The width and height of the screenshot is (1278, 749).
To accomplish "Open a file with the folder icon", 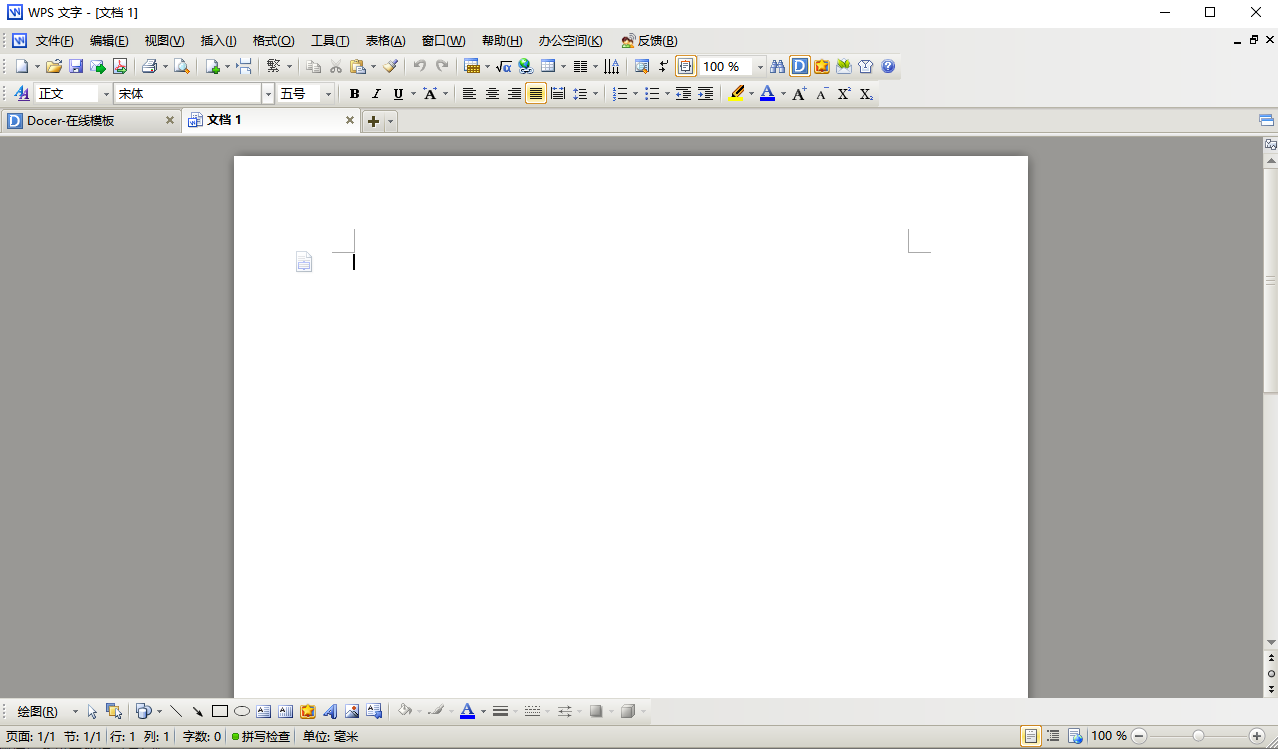I will (x=54, y=67).
